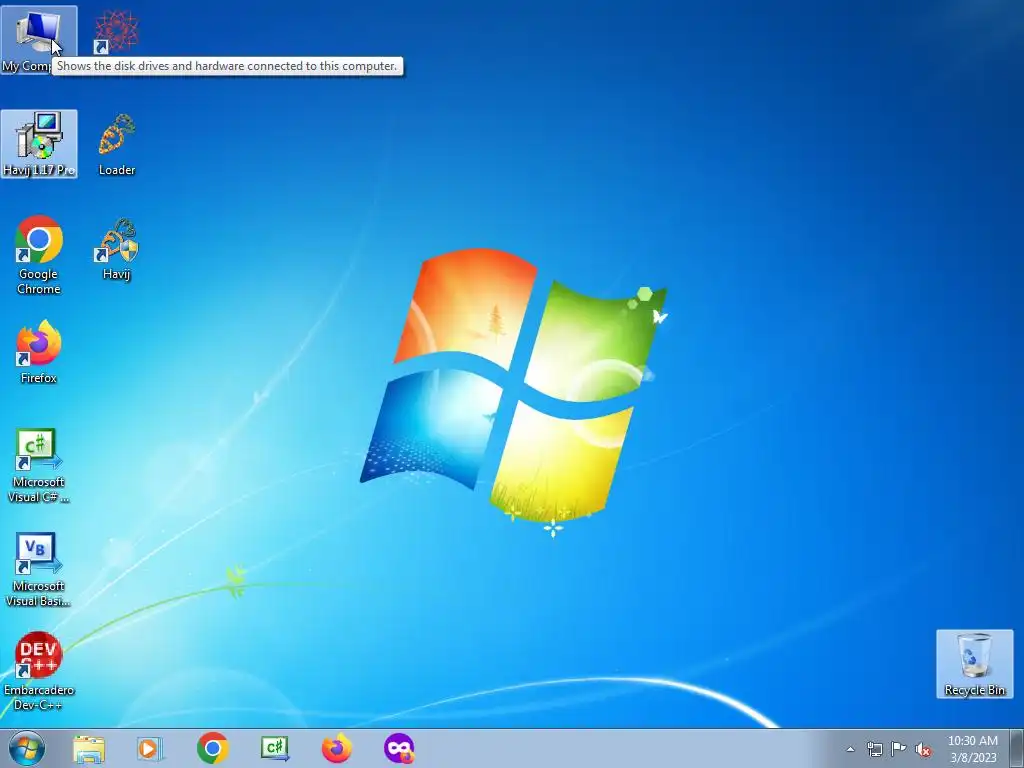Open the Windows Start menu
1024x768 pixels.
click(x=27, y=748)
